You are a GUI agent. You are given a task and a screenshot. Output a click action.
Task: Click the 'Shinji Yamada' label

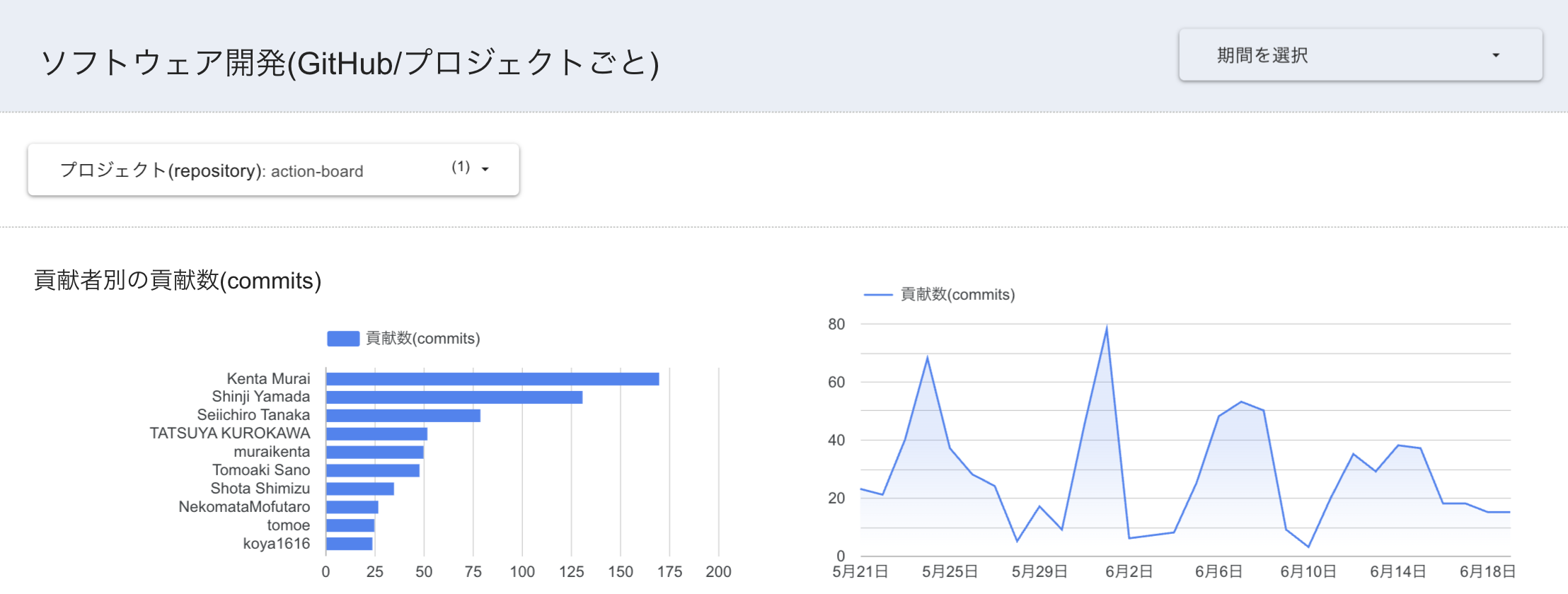tap(261, 397)
